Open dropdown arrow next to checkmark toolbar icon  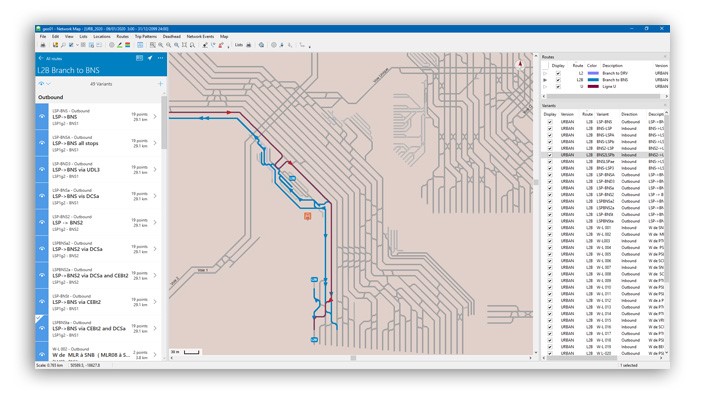pos(77,45)
